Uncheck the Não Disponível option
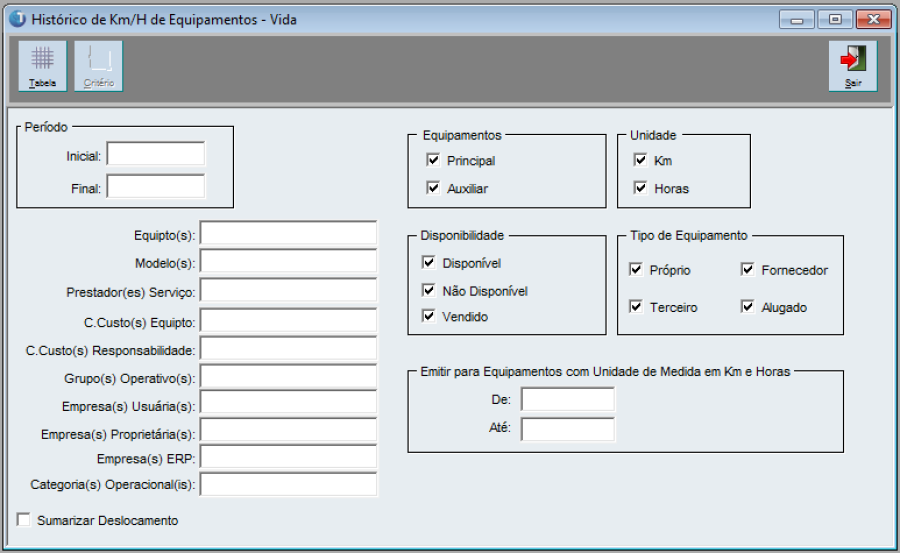 [430, 291]
